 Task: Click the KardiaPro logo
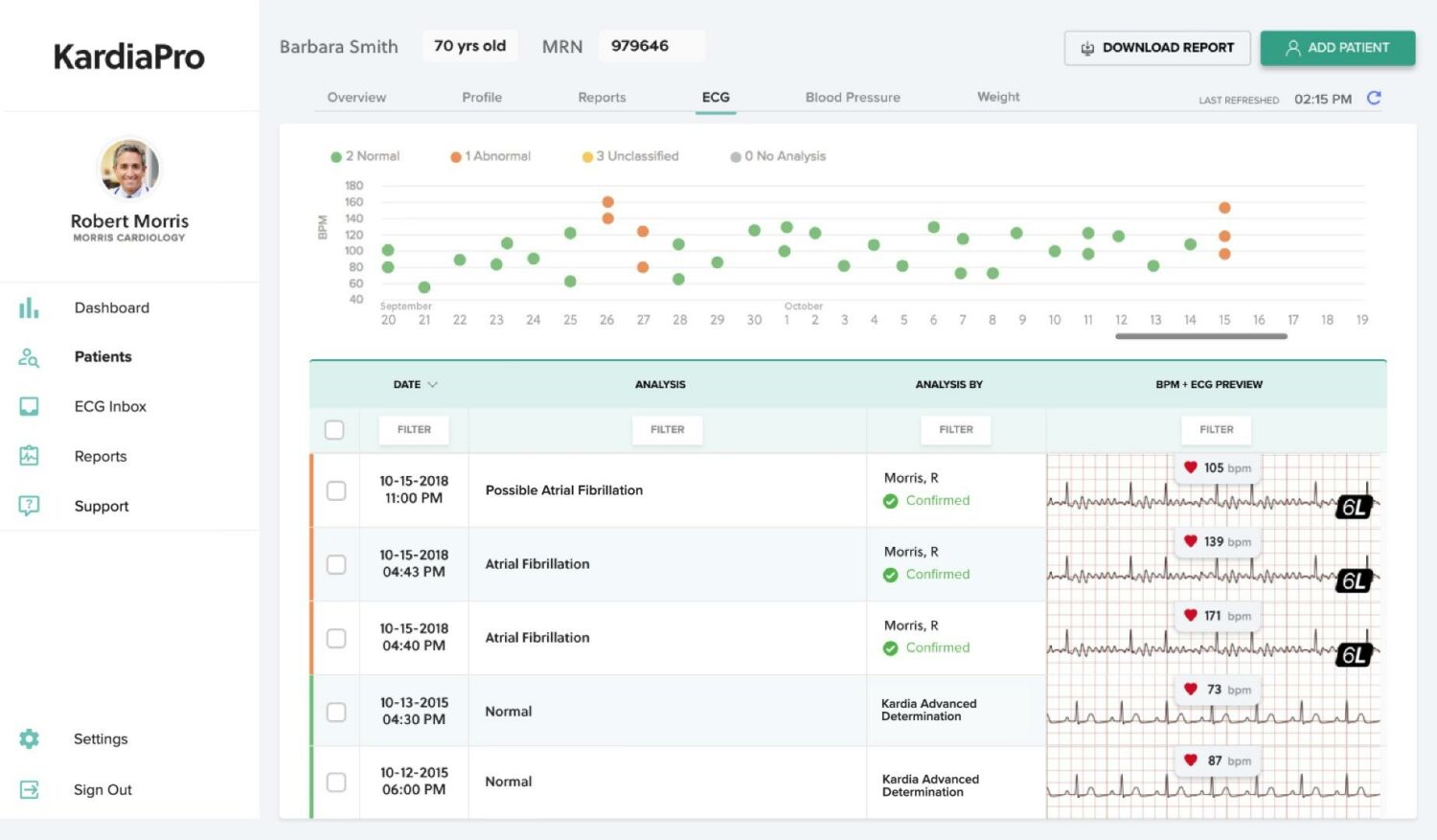128,57
